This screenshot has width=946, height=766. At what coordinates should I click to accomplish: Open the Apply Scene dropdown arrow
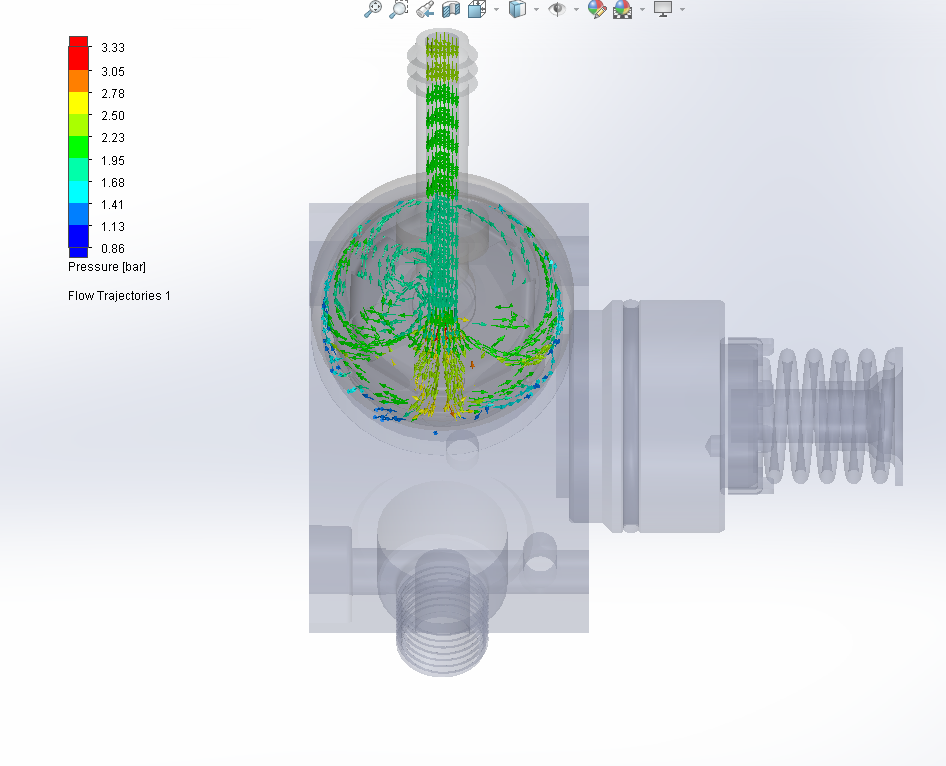point(641,10)
